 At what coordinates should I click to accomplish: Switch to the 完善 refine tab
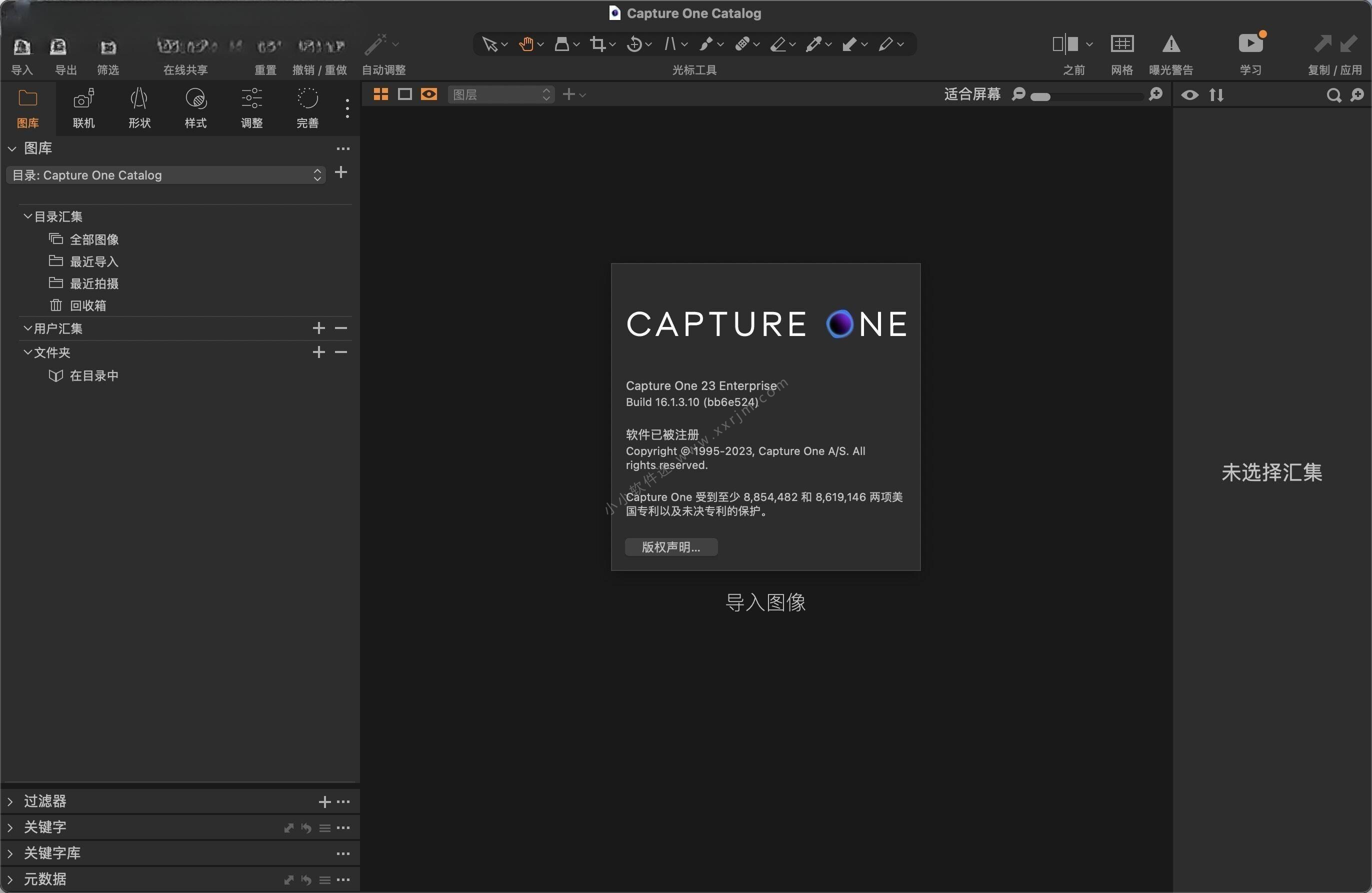tap(307, 108)
